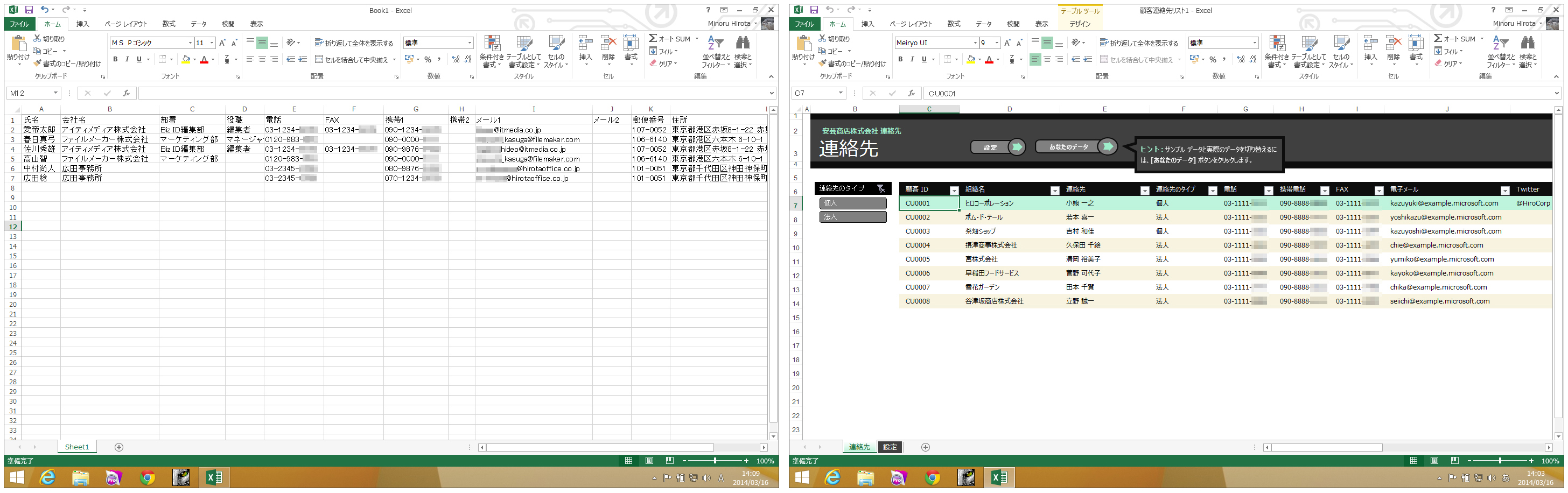Click Orientation icon in Book1 ribbon

click(291, 43)
